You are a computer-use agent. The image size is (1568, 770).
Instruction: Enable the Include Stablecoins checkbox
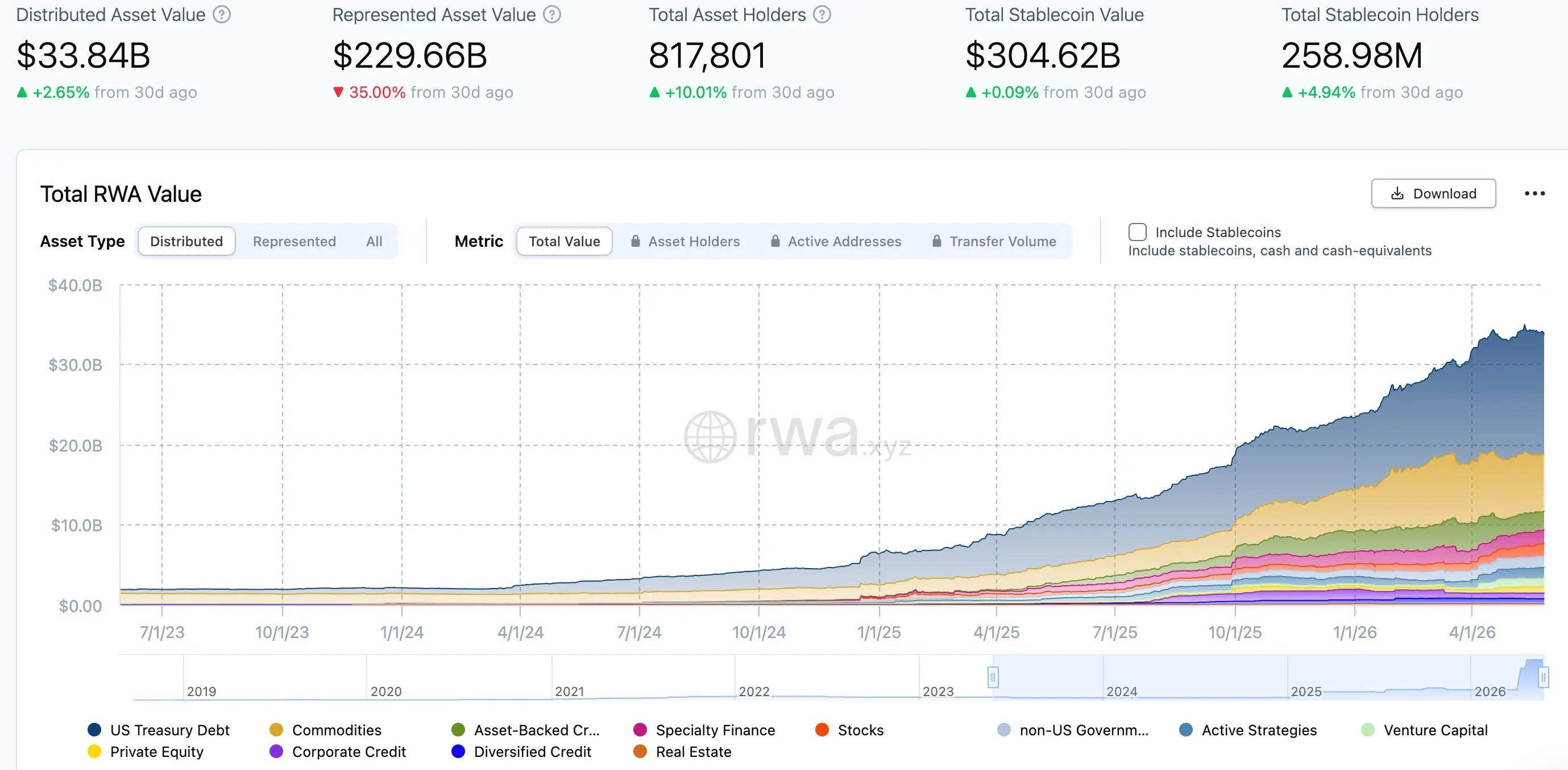(1138, 232)
